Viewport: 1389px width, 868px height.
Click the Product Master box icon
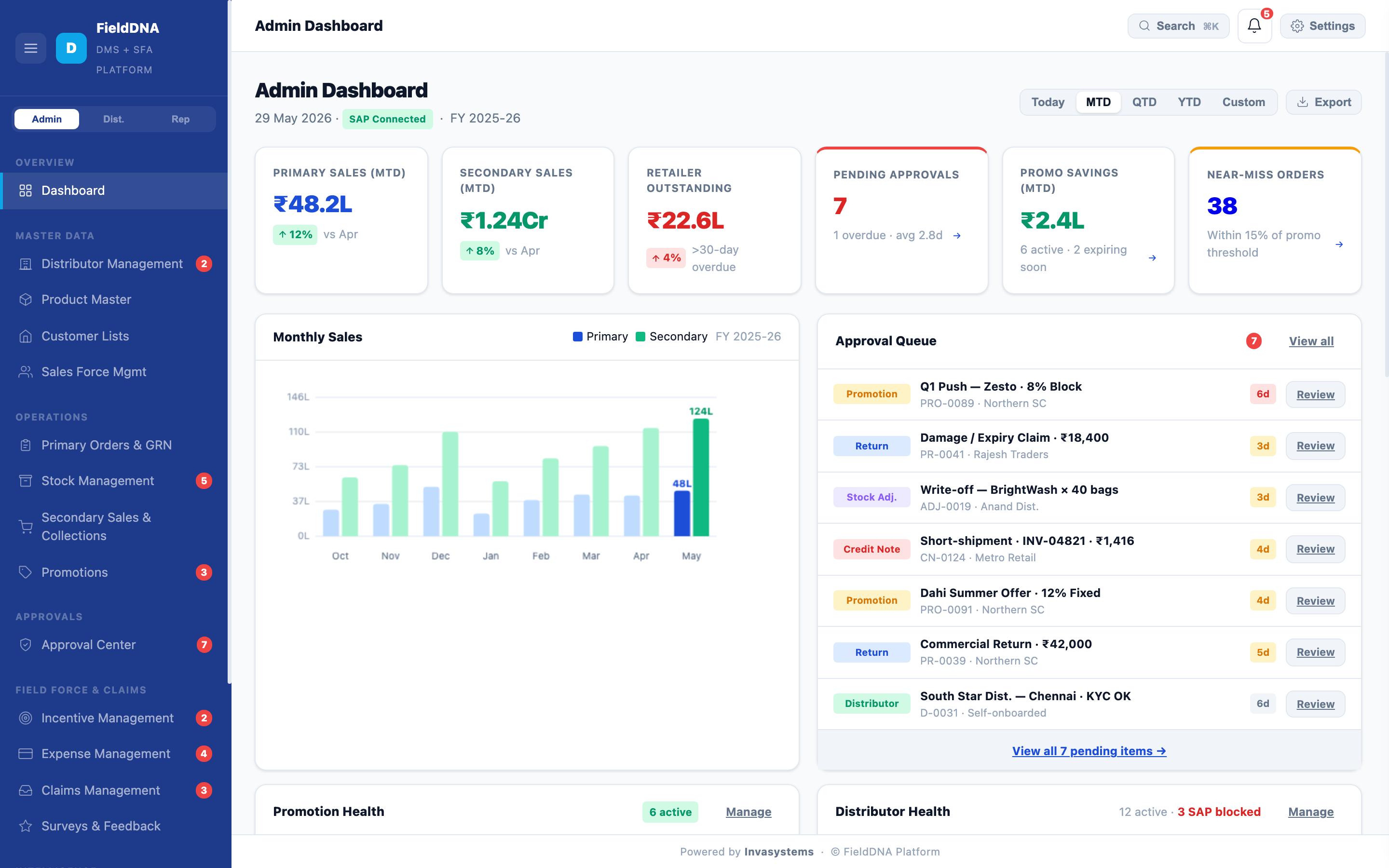point(25,299)
